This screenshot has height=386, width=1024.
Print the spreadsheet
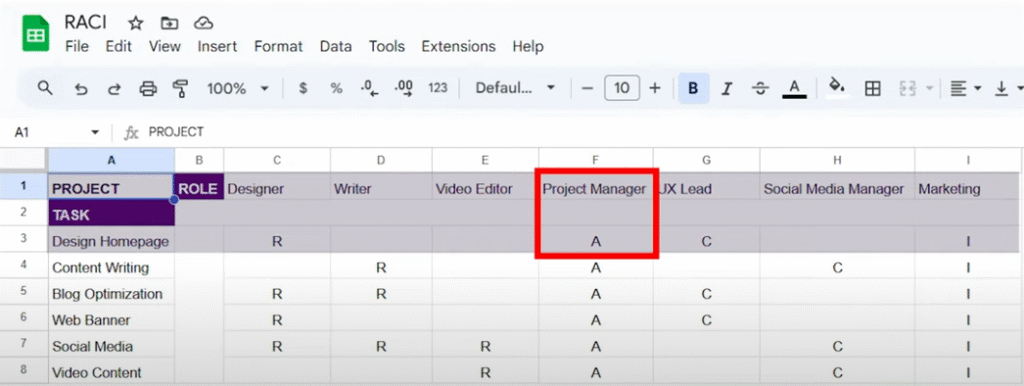tap(148, 88)
